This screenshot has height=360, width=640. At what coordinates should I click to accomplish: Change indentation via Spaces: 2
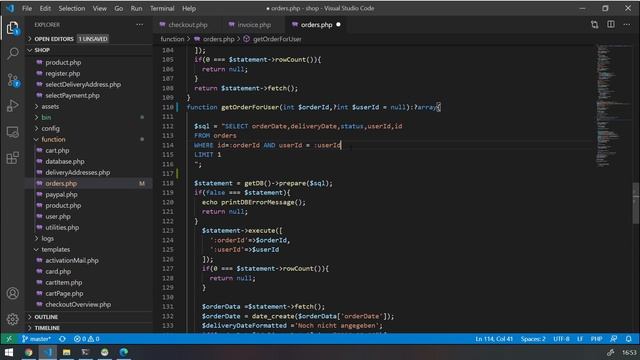(533, 339)
